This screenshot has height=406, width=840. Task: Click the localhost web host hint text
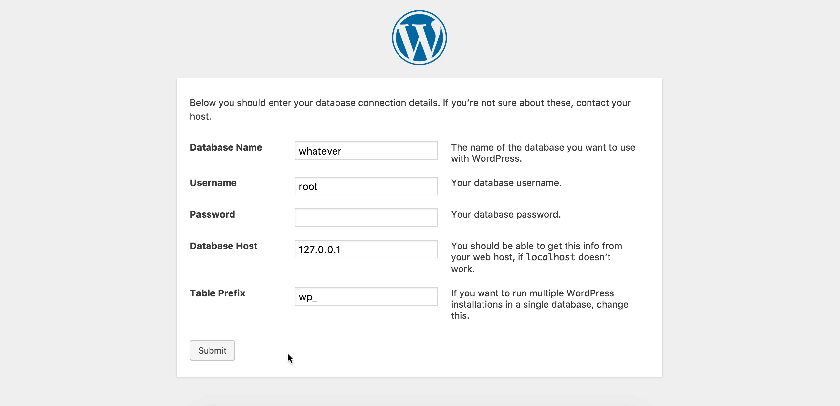tap(536, 257)
